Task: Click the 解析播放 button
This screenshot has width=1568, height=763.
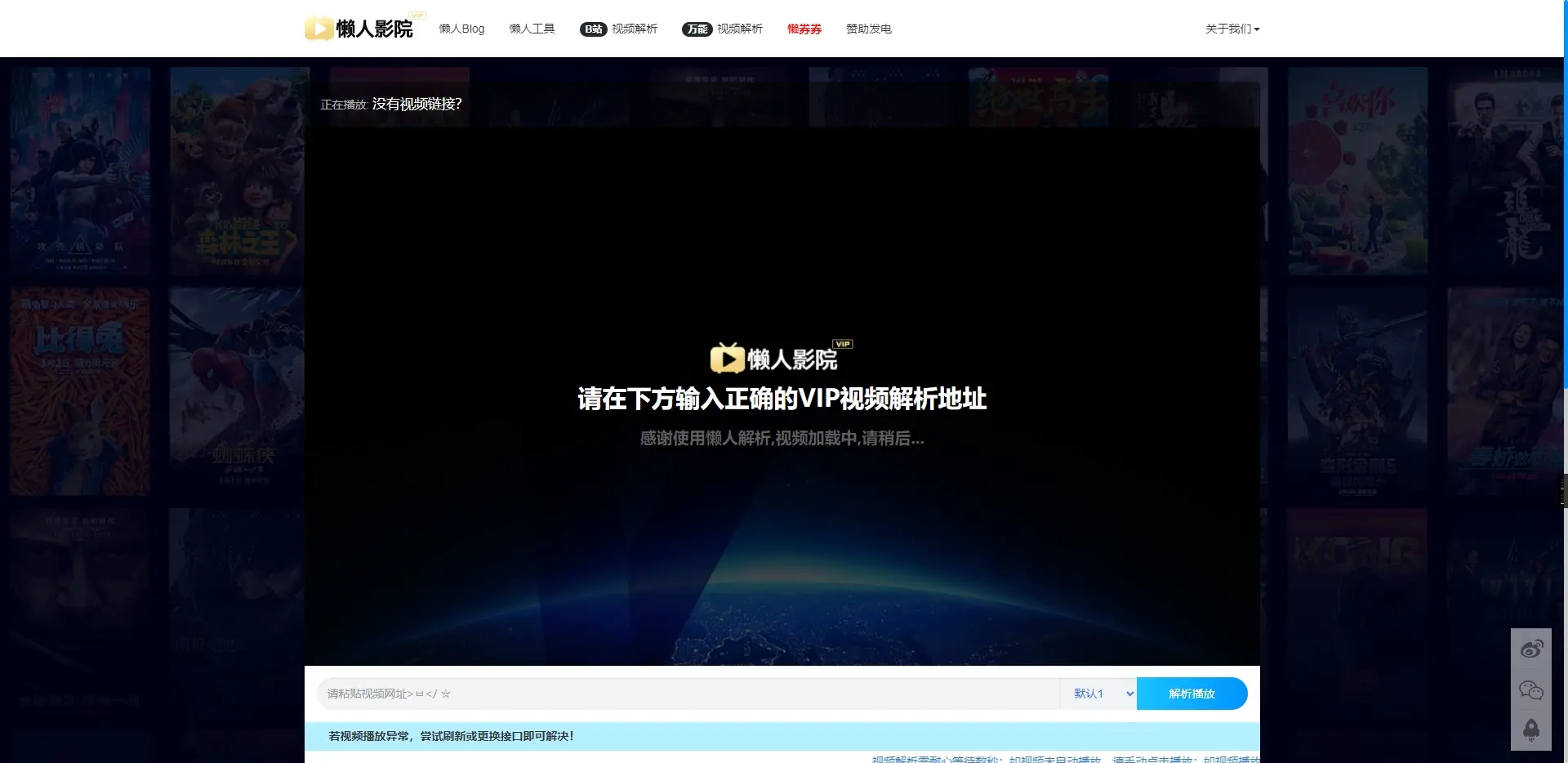Action: [x=1192, y=694]
